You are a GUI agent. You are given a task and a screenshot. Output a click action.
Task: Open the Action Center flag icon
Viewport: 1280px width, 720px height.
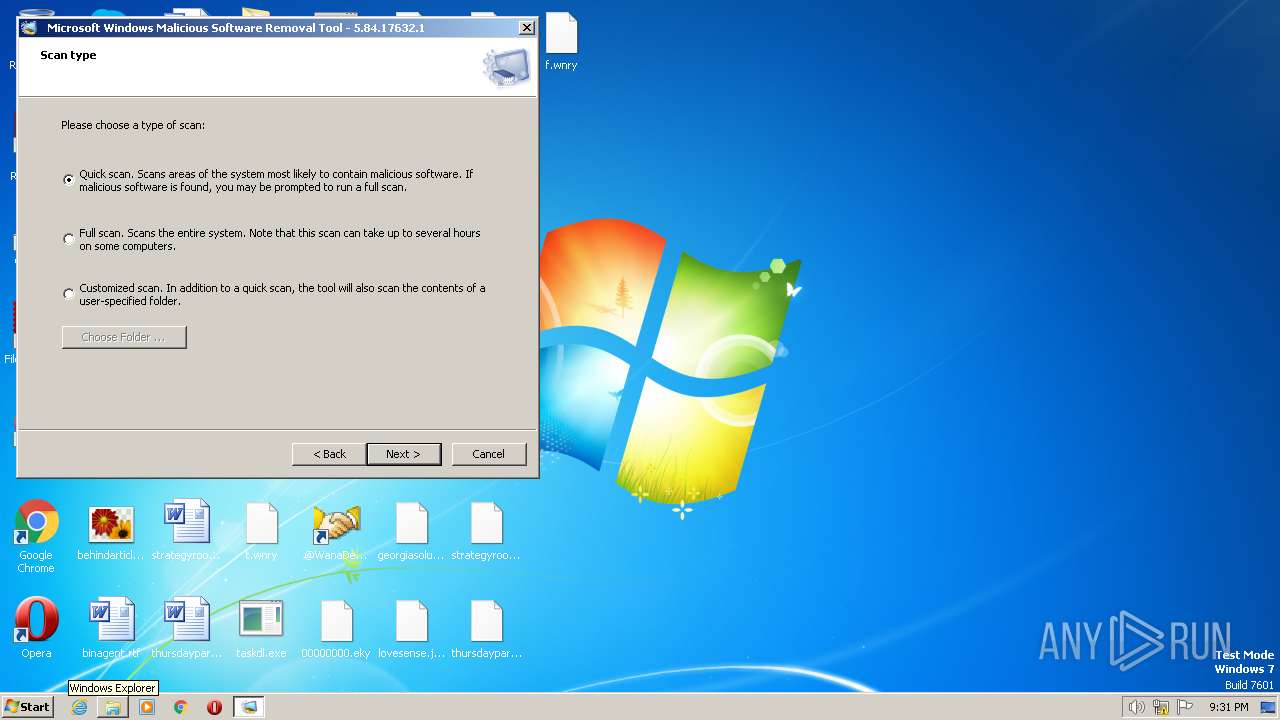point(1185,707)
